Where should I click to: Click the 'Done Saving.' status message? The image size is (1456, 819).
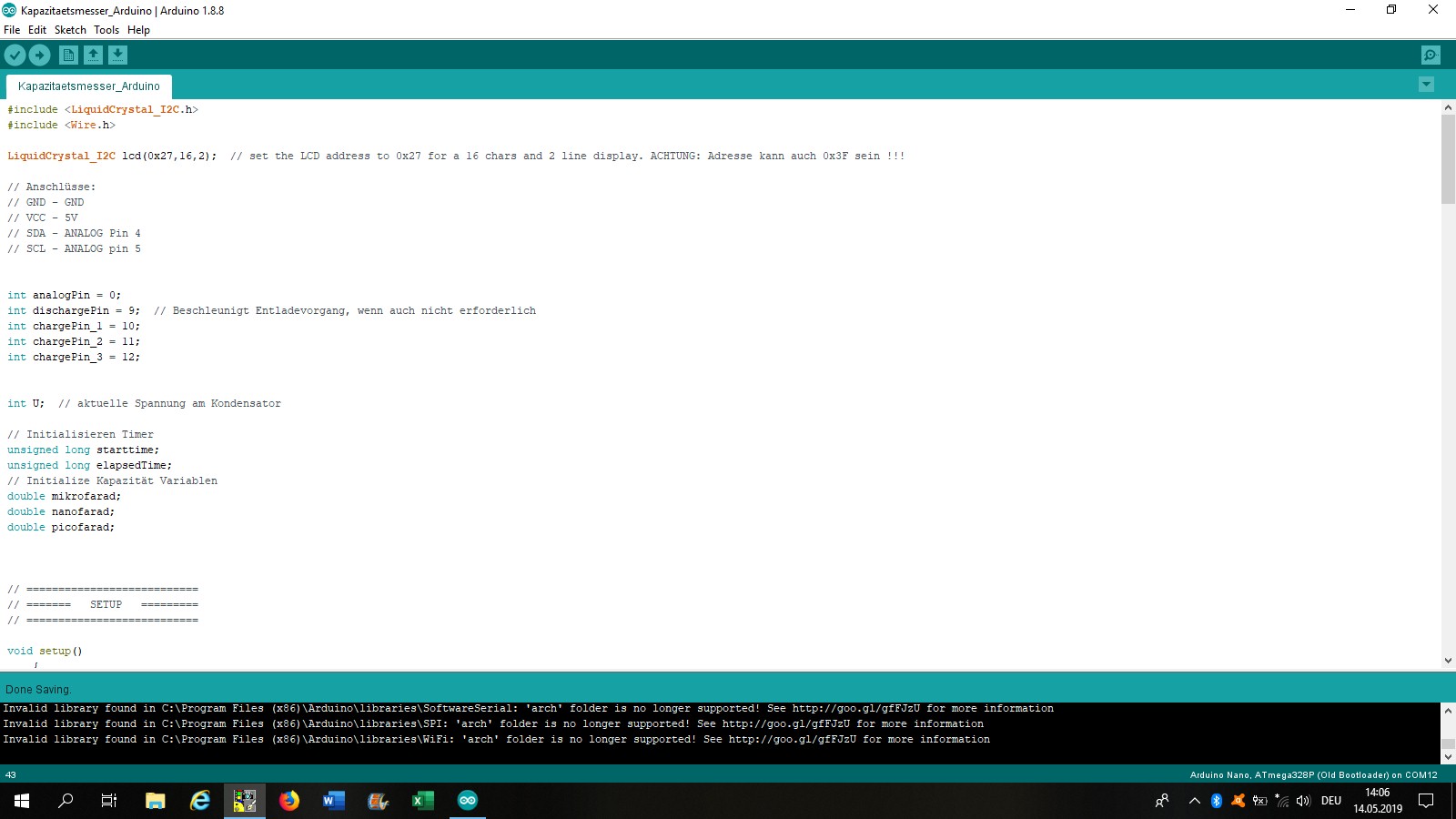click(x=37, y=690)
